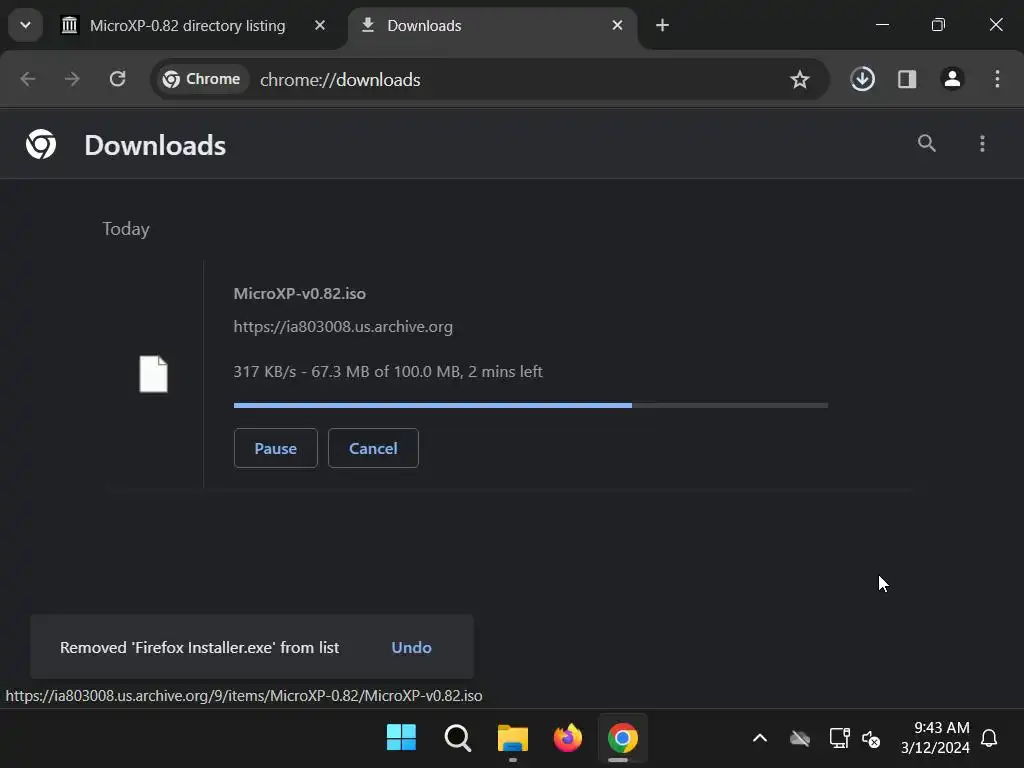Toggle the side panel icon
Screen dimensions: 1024x768
[906, 79]
